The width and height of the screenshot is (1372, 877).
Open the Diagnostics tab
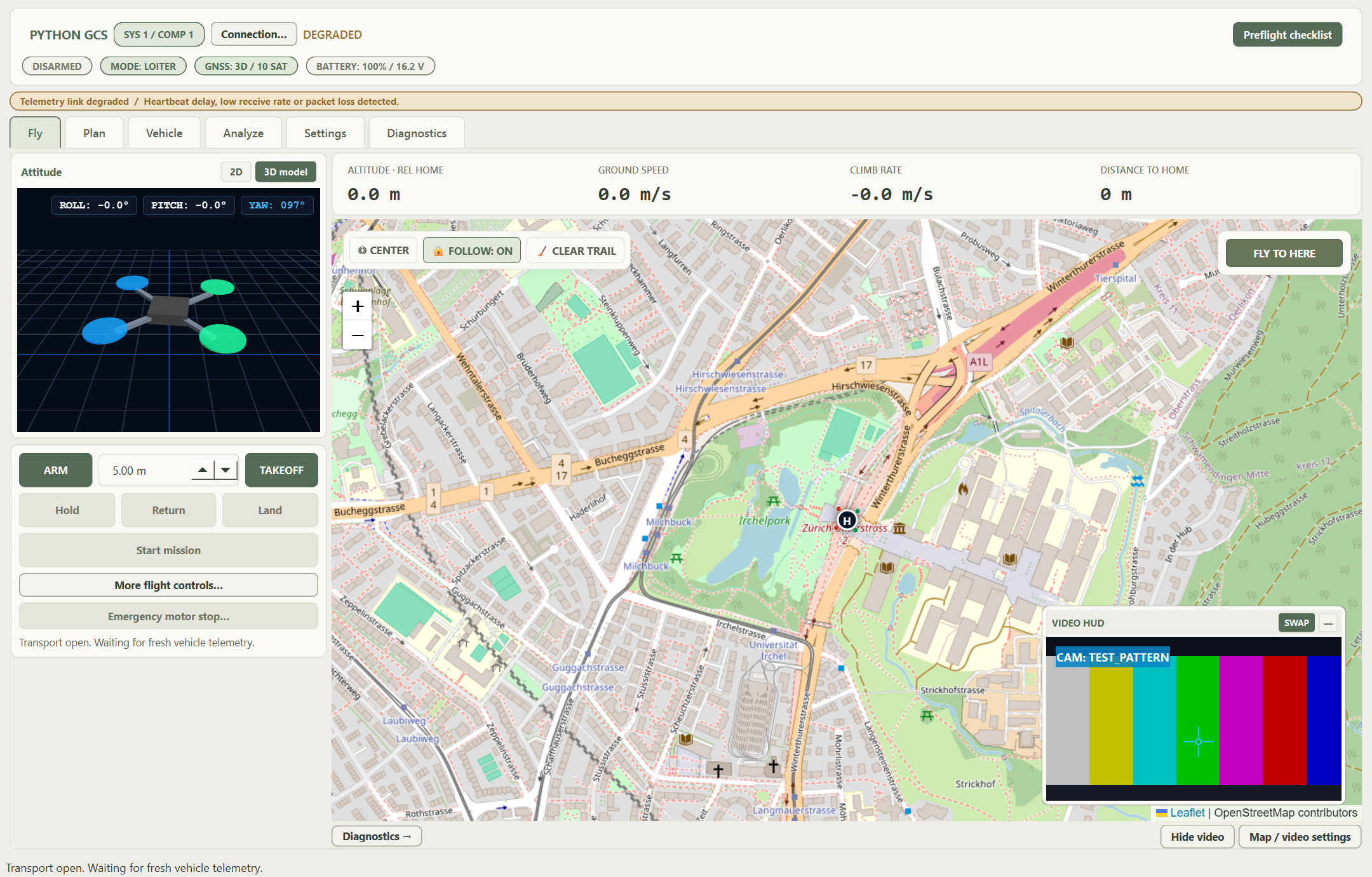pos(417,133)
